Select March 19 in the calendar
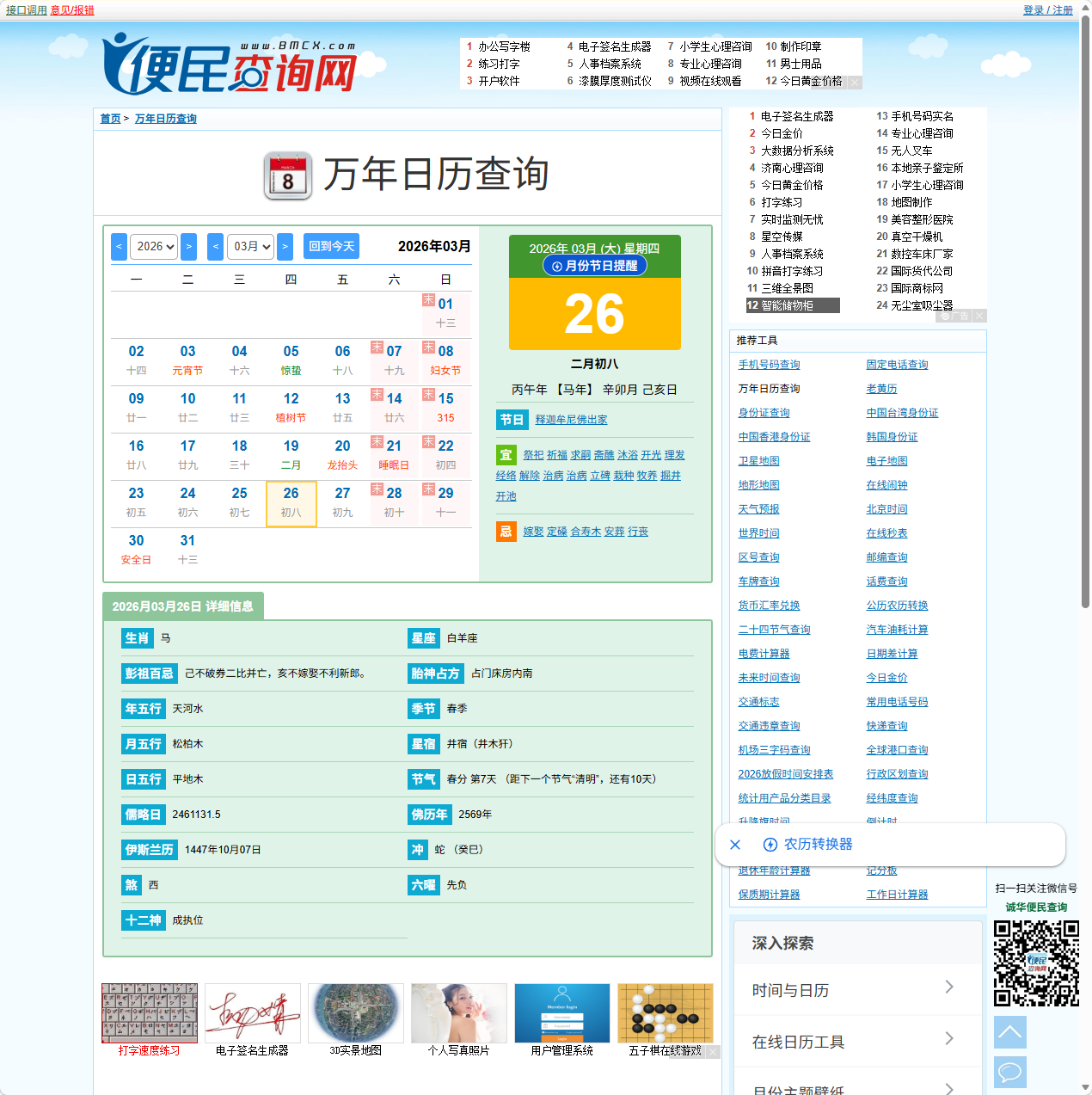 coord(291,454)
